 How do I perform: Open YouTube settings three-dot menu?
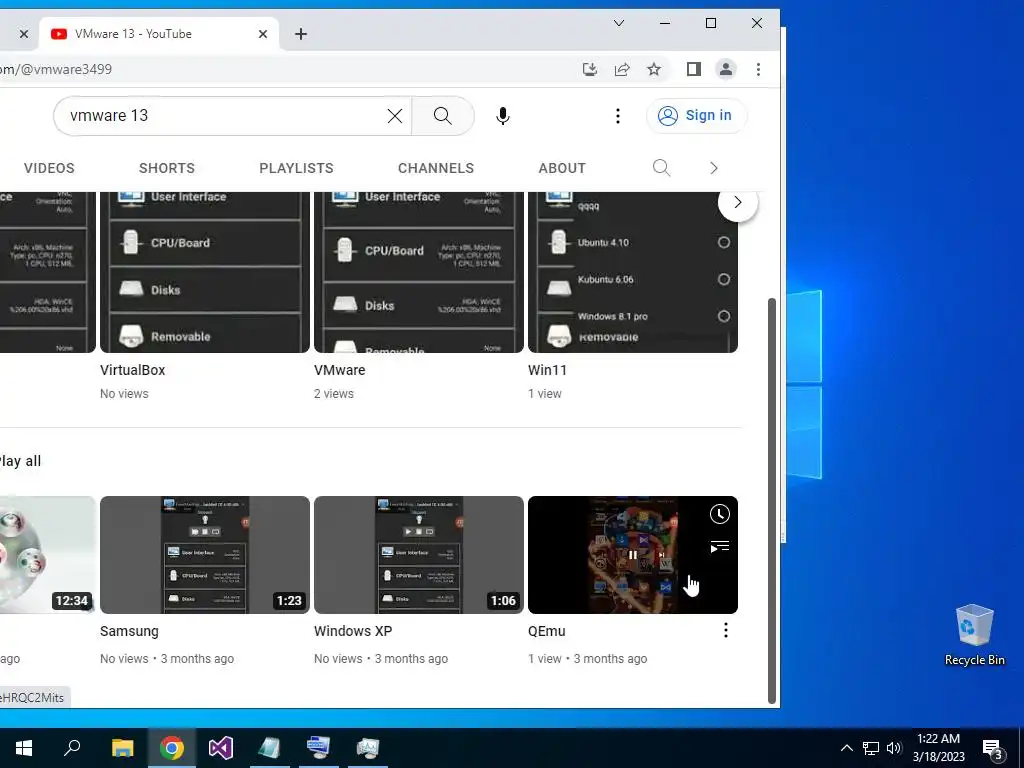(618, 116)
